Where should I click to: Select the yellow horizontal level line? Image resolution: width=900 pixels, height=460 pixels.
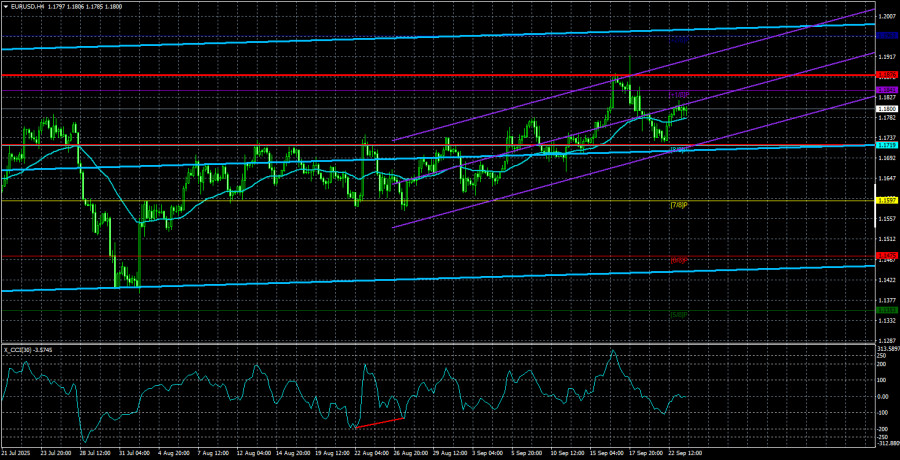click(x=300, y=200)
